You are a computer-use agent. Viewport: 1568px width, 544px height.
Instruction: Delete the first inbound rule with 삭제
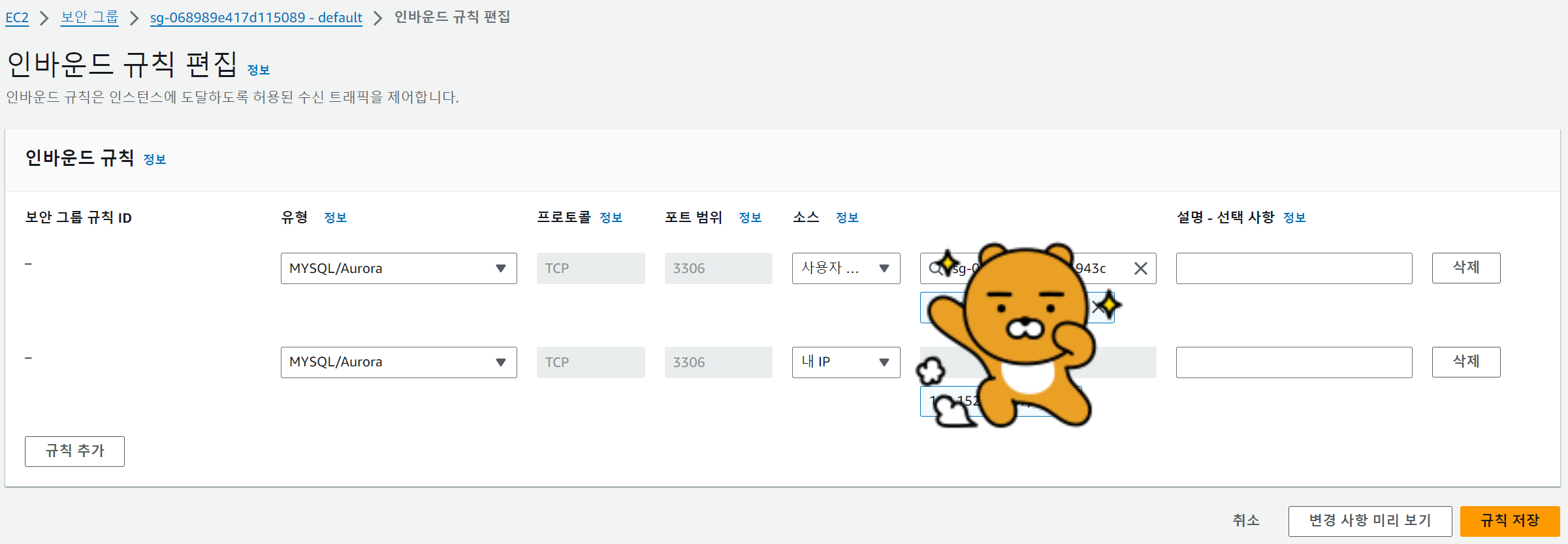(1466, 268)
